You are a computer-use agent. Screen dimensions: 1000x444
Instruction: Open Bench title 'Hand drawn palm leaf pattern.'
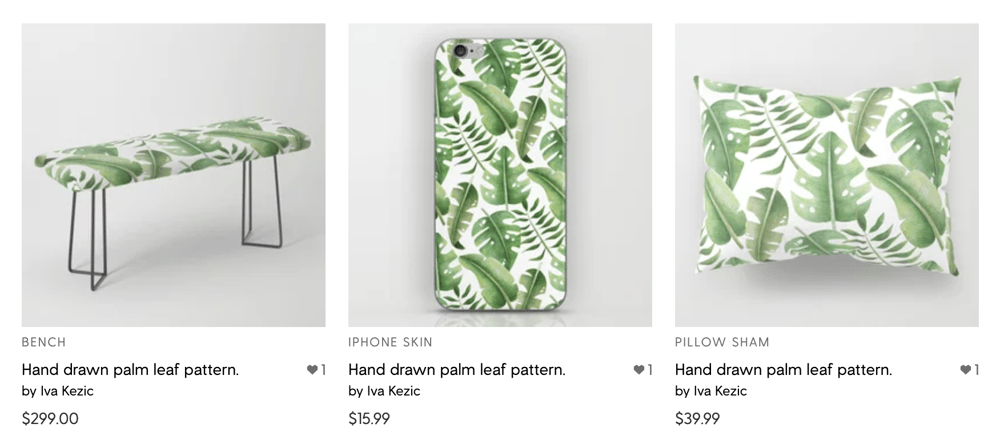pos(130,369)
